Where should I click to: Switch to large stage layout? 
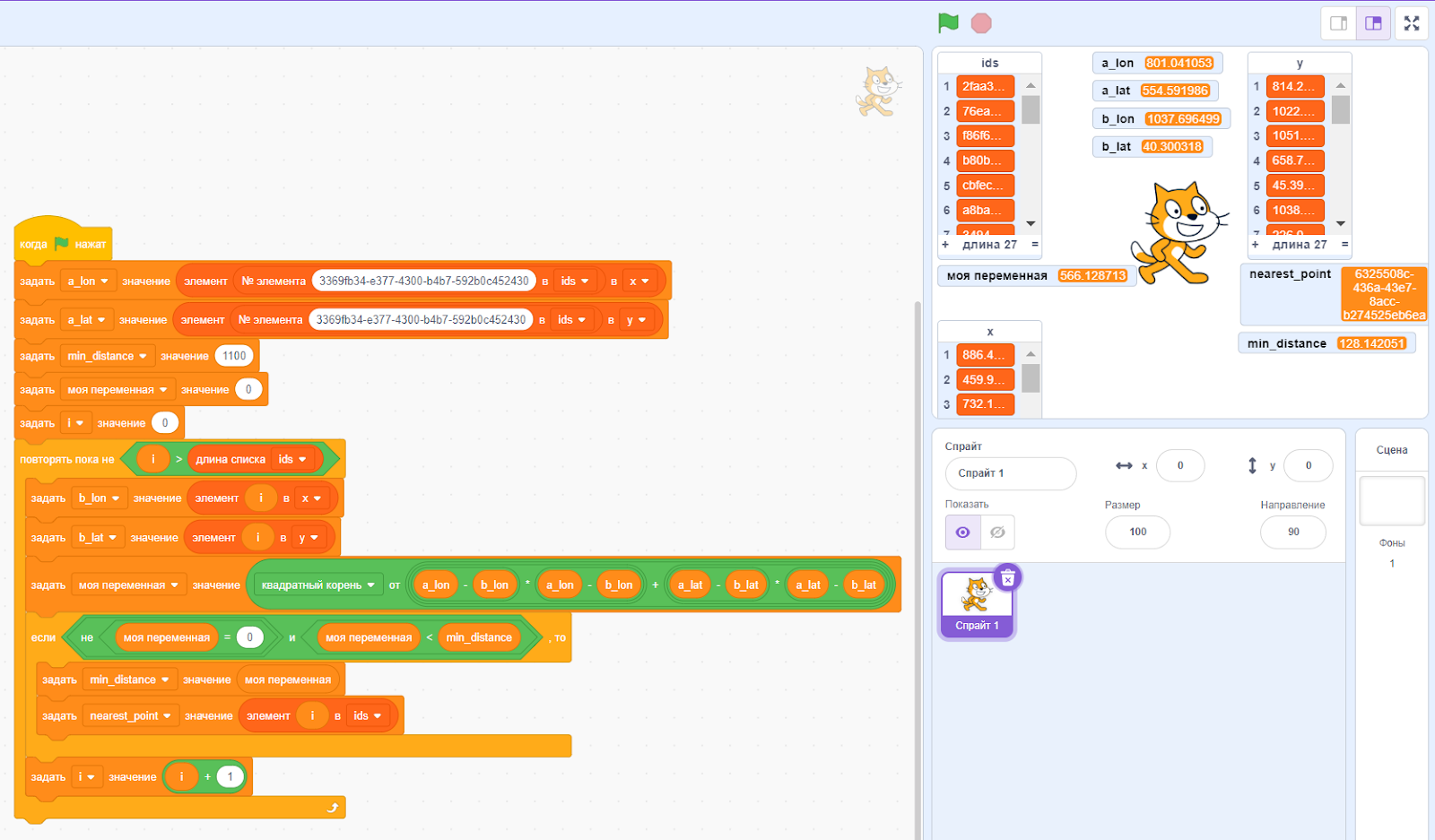coord(1373,23)
